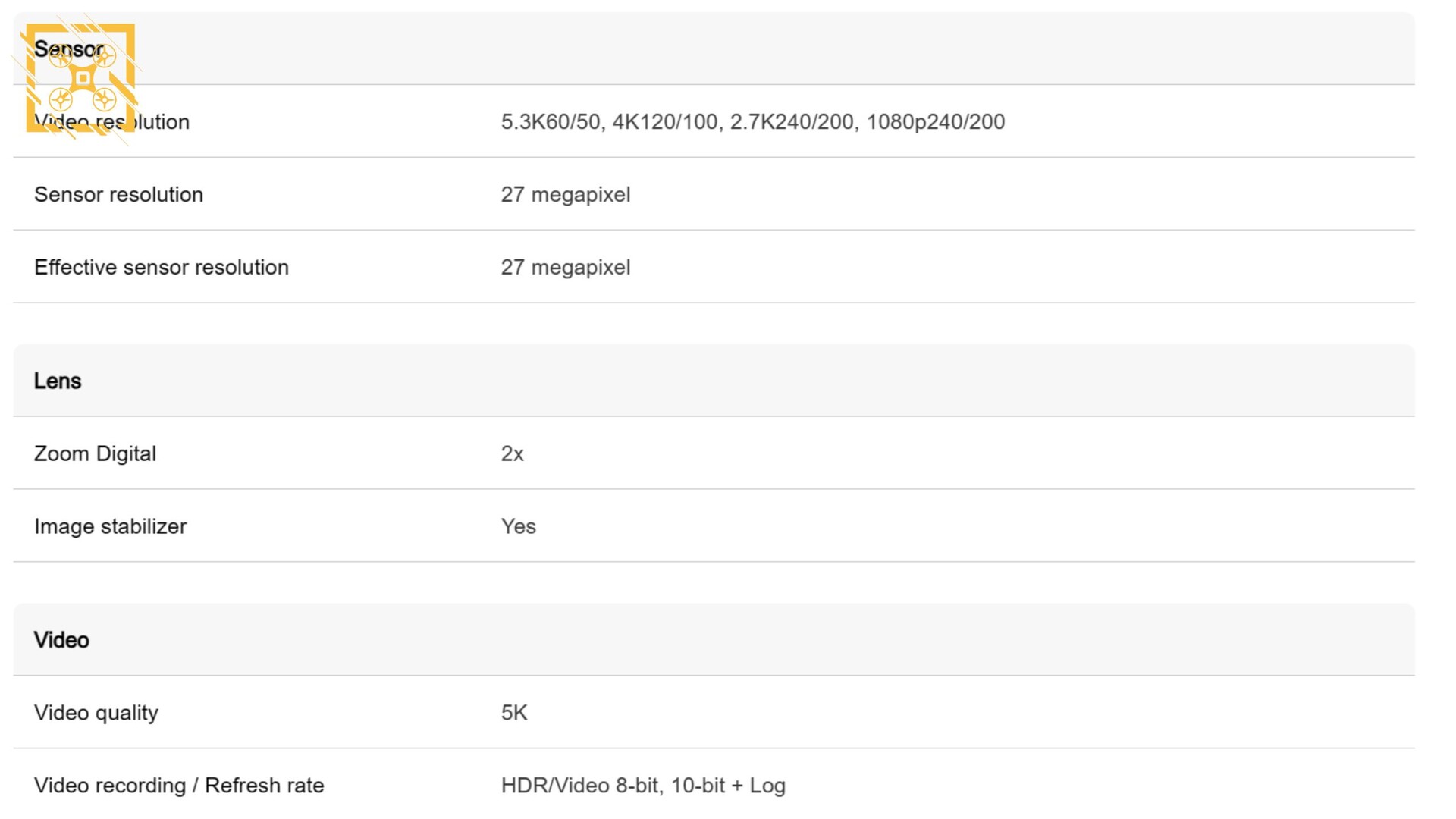
Task: Collapse the Sensor section header
Action: pos(713,49)
